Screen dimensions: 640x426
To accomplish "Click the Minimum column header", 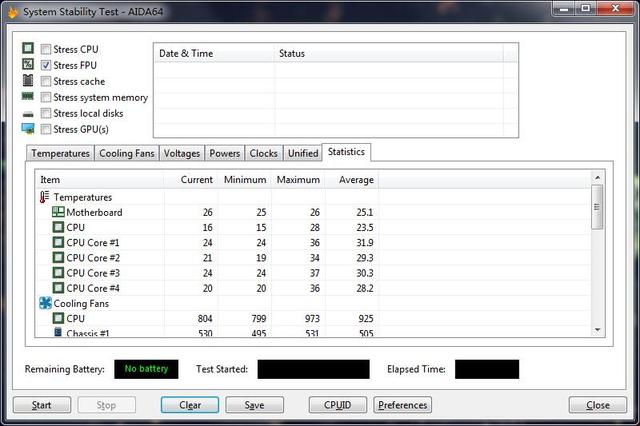I will (x=244, y=180).
